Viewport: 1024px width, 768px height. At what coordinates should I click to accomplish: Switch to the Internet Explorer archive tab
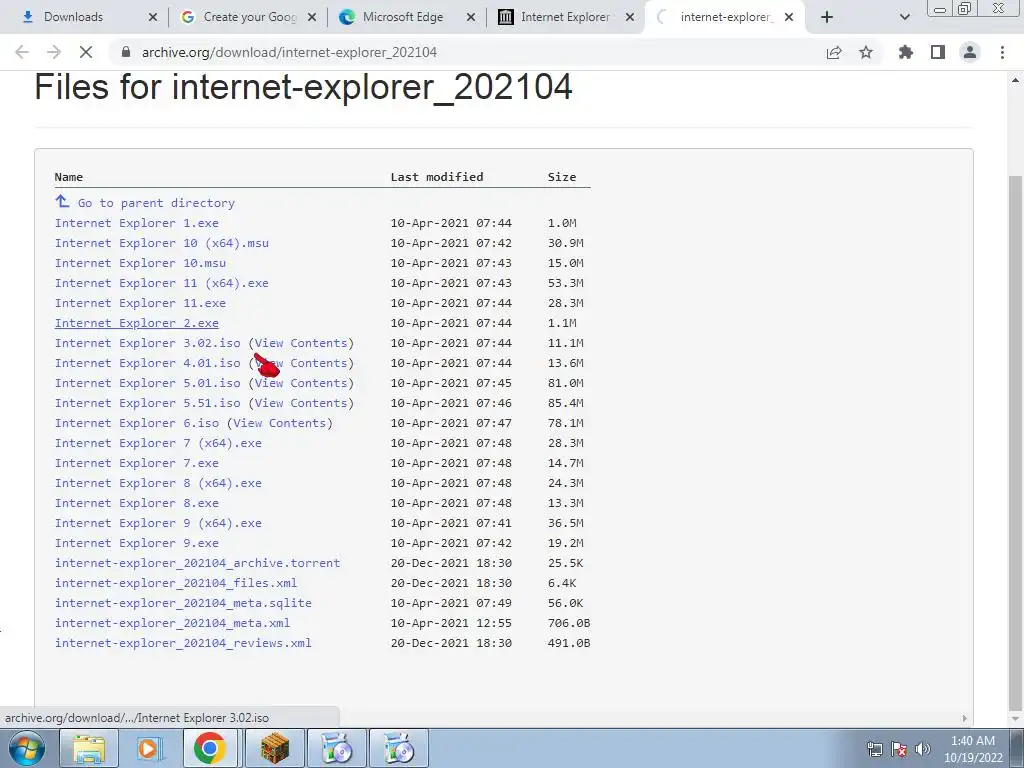point(565,17)
